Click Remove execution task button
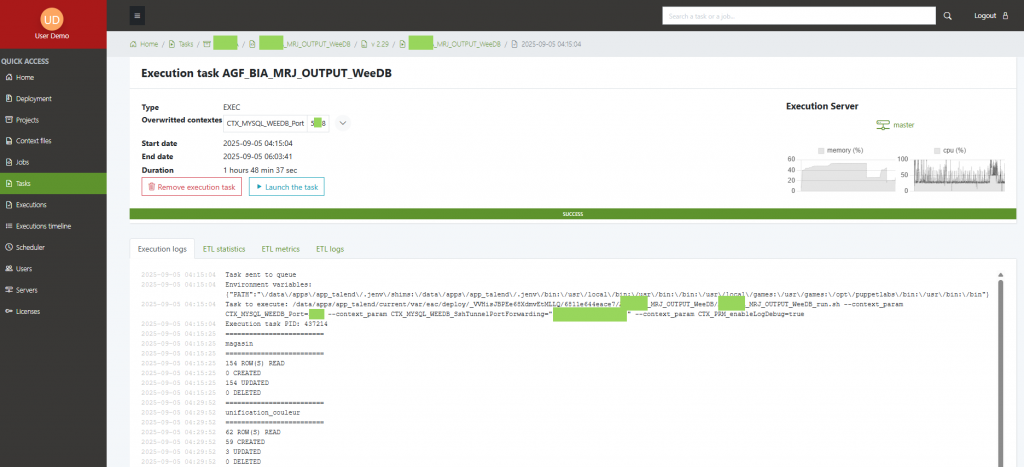This screenshot has height=467, width=1024. coord(191,187)
